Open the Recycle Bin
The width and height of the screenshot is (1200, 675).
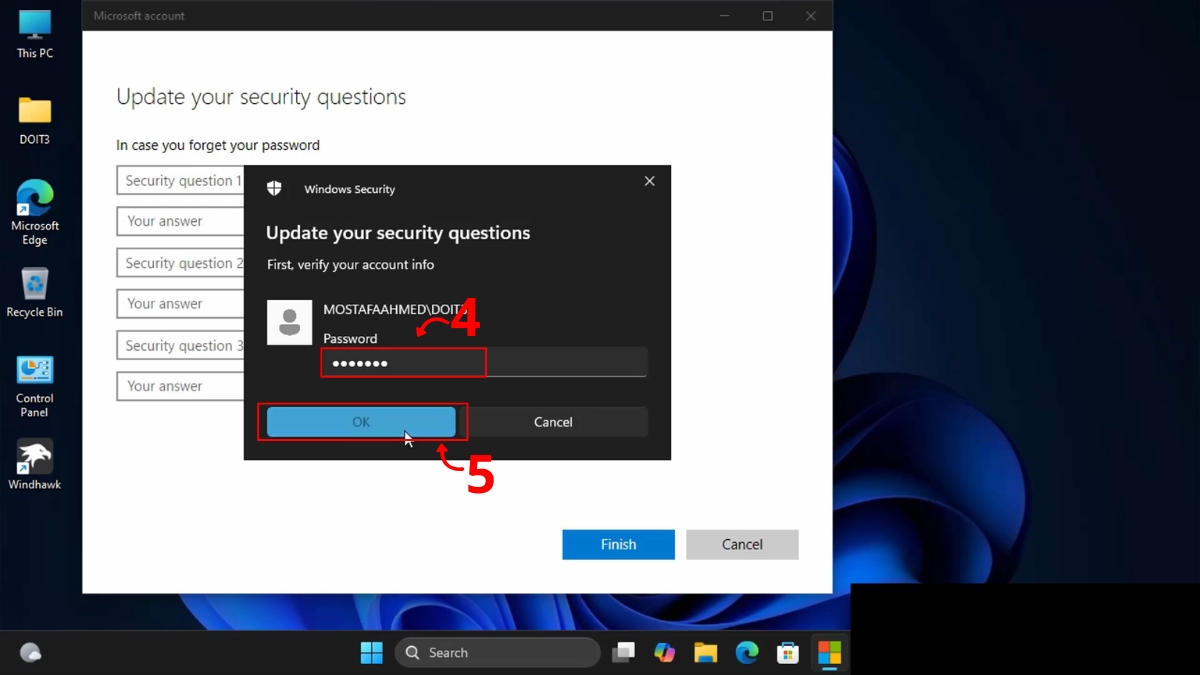point(33,288)
